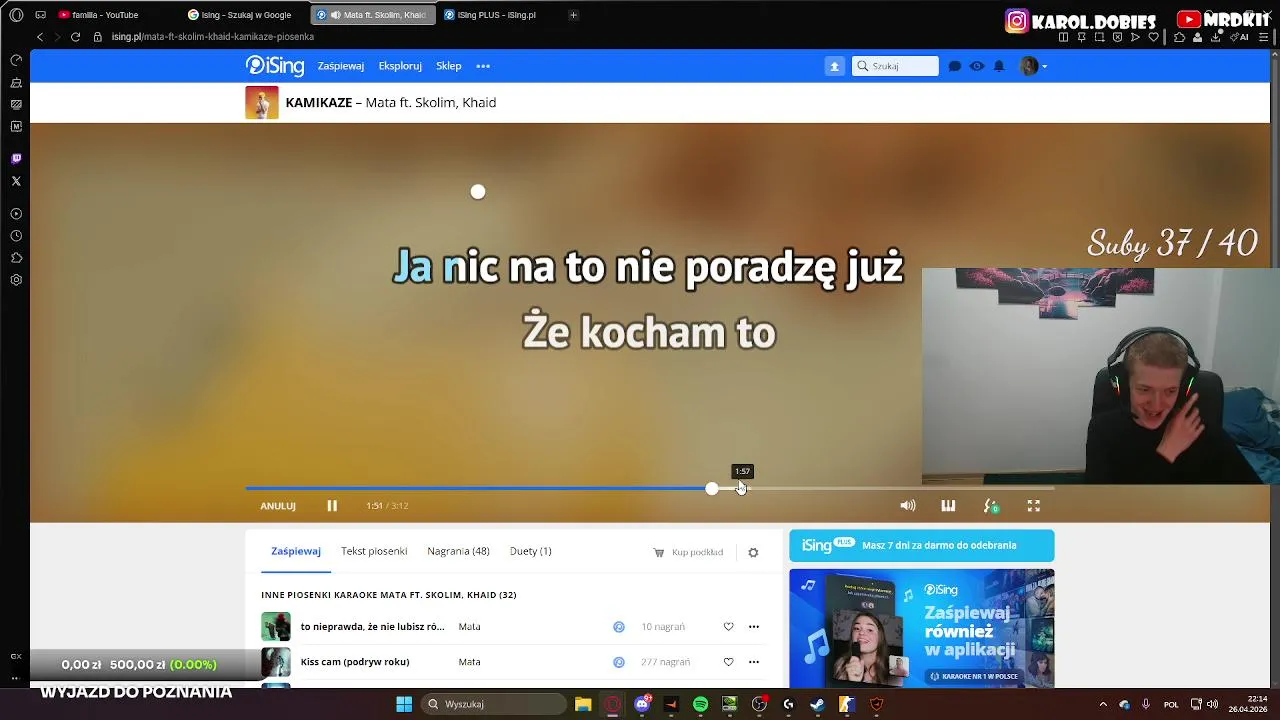Open notifications bell

click(999, 66)
